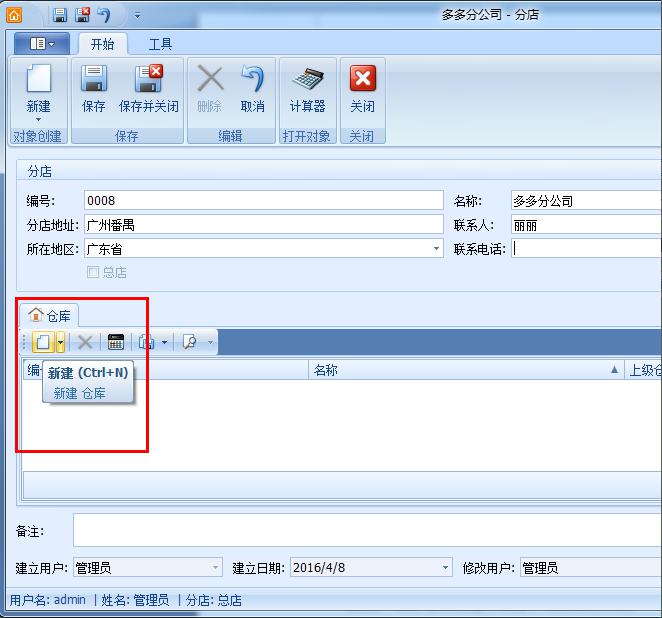Select the 仓库 tab

tap(50, 315)
